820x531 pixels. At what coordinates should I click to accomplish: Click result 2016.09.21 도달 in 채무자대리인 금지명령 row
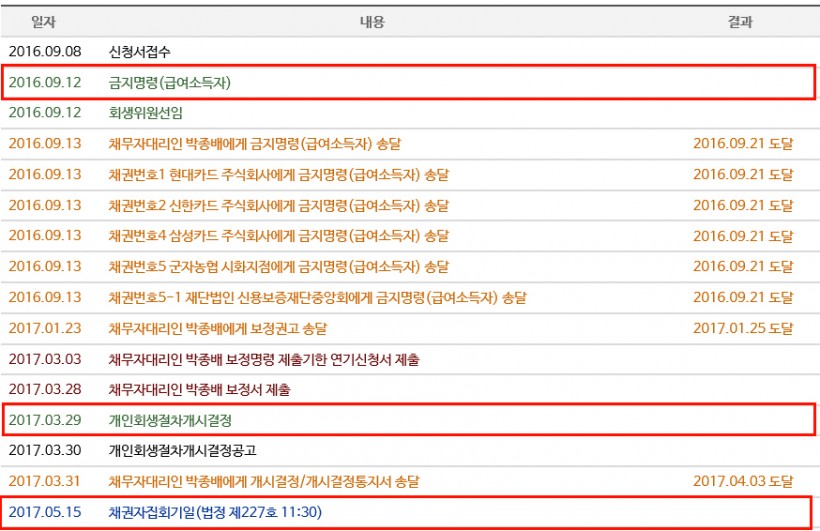743,143
